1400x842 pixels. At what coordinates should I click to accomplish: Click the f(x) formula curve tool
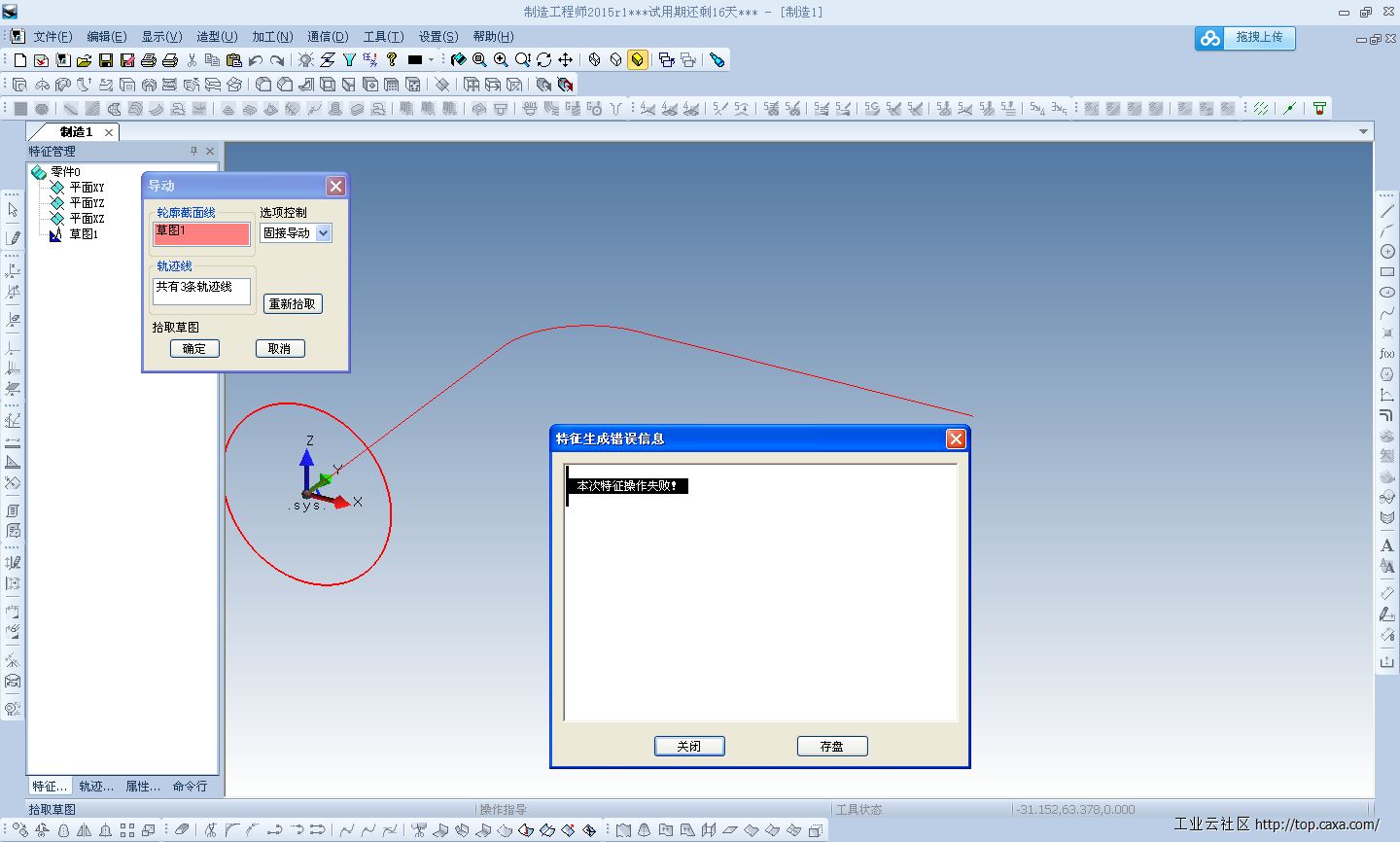1387,354
